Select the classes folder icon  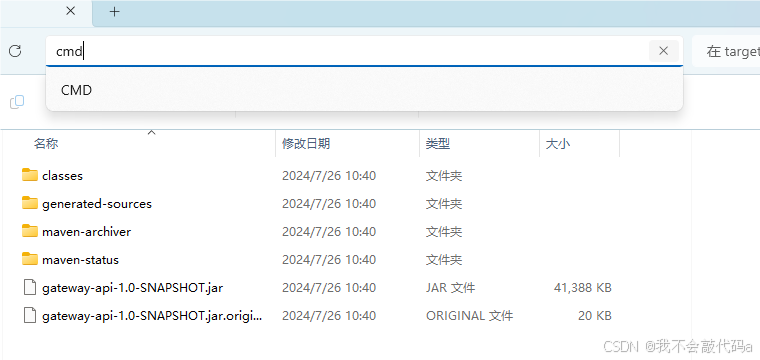30,175
